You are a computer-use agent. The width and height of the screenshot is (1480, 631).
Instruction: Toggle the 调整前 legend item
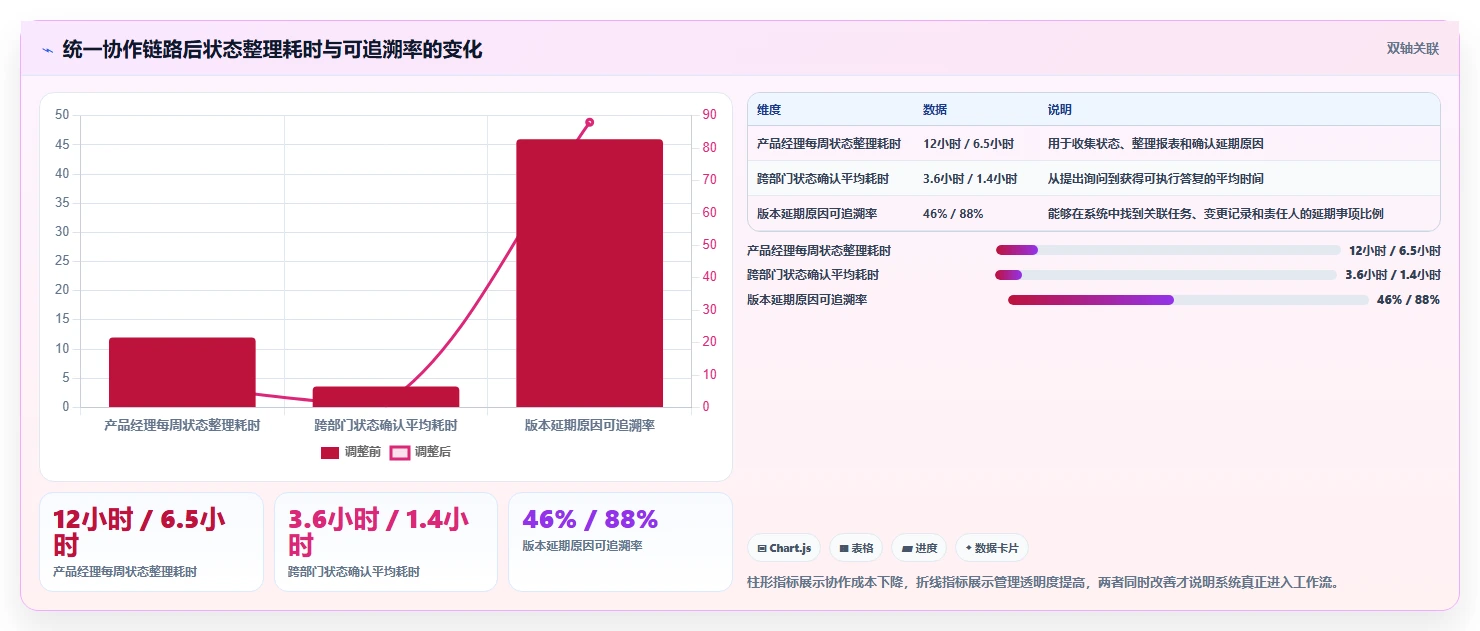(x=350, y=452)
